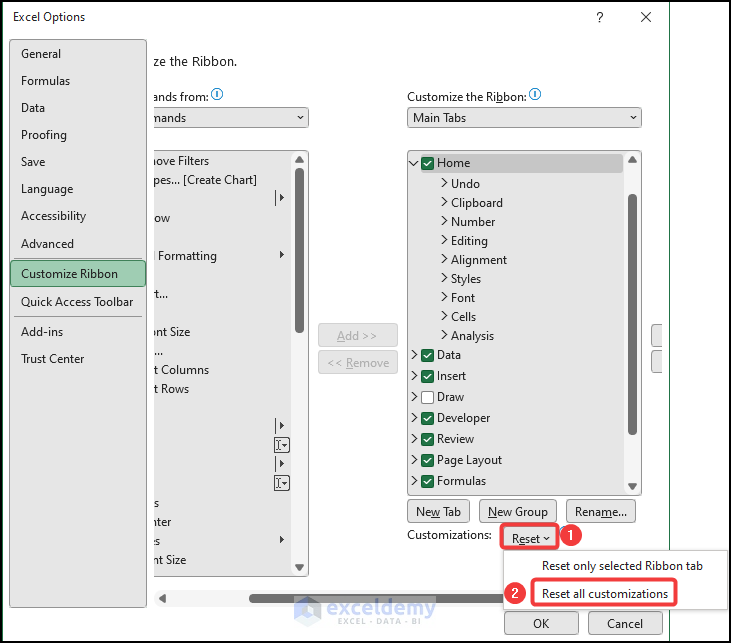Expand the Formulas tab node in ribbon tree
The width and height of the screenshot is (731, 643).
coord(414,481)
